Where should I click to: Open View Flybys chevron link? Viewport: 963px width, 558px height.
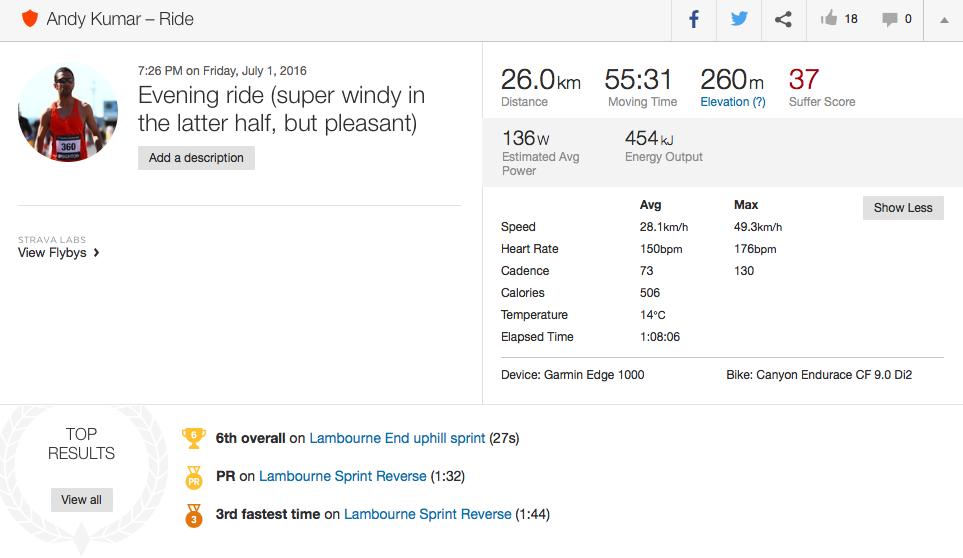click(59, 253)
